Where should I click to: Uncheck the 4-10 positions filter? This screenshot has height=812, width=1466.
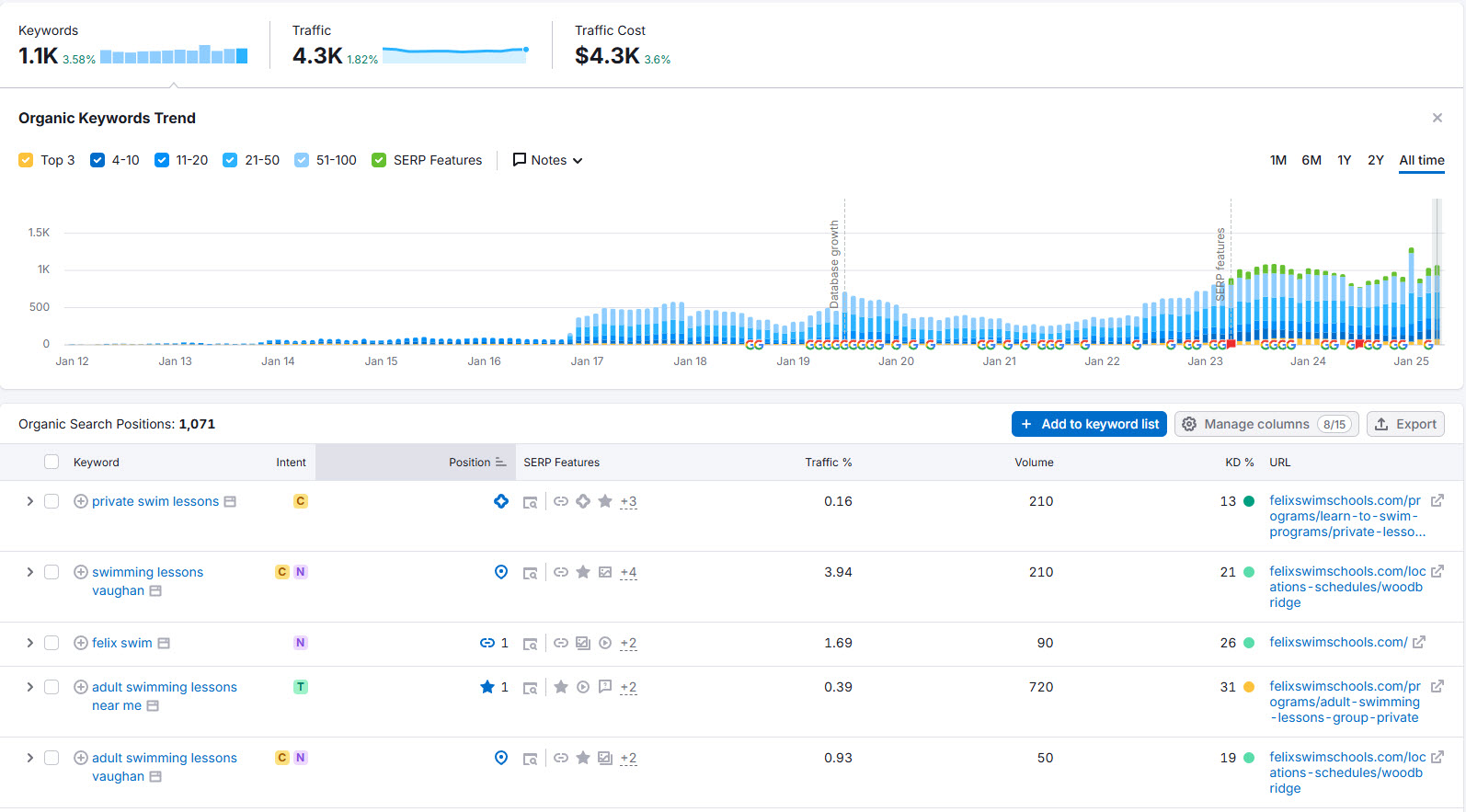point(97,160)
